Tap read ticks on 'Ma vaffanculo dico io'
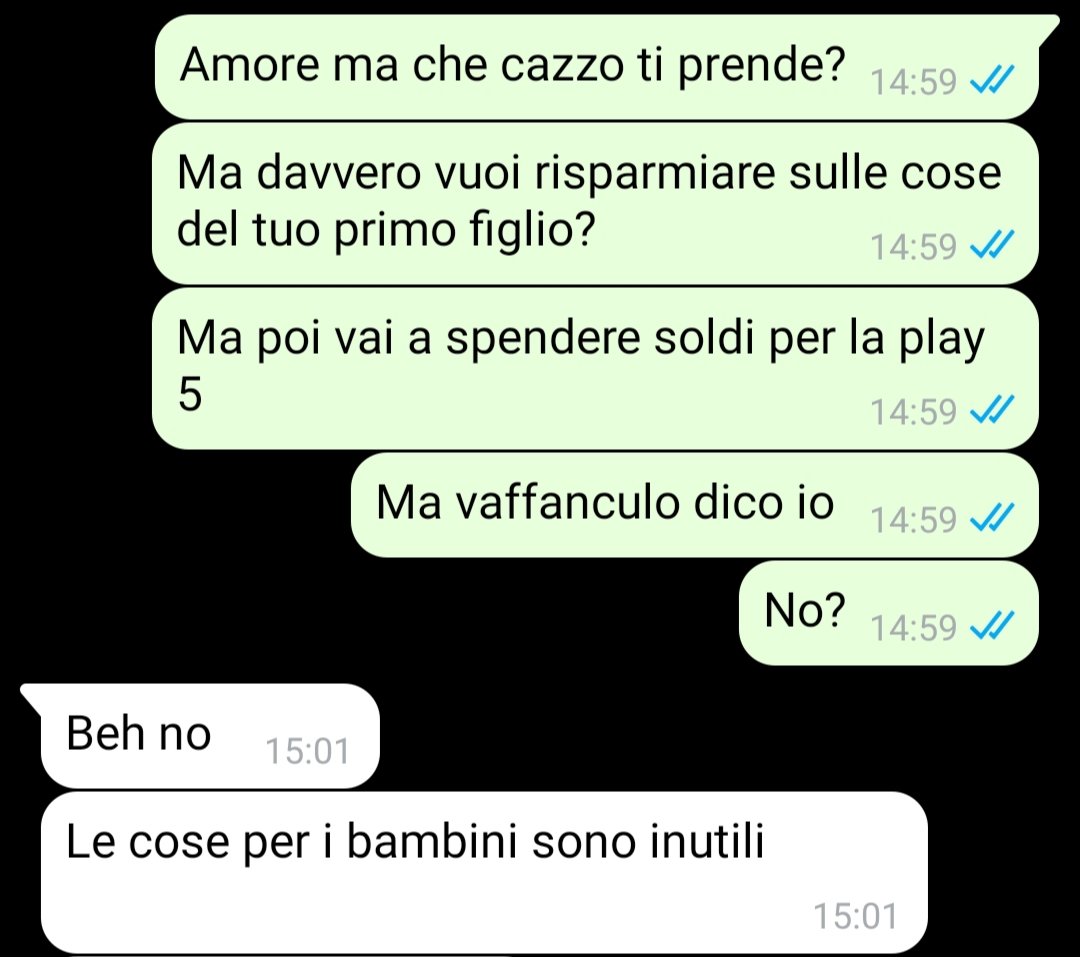The width and height of the screenshot is (1080, 957). pos(991,518)
